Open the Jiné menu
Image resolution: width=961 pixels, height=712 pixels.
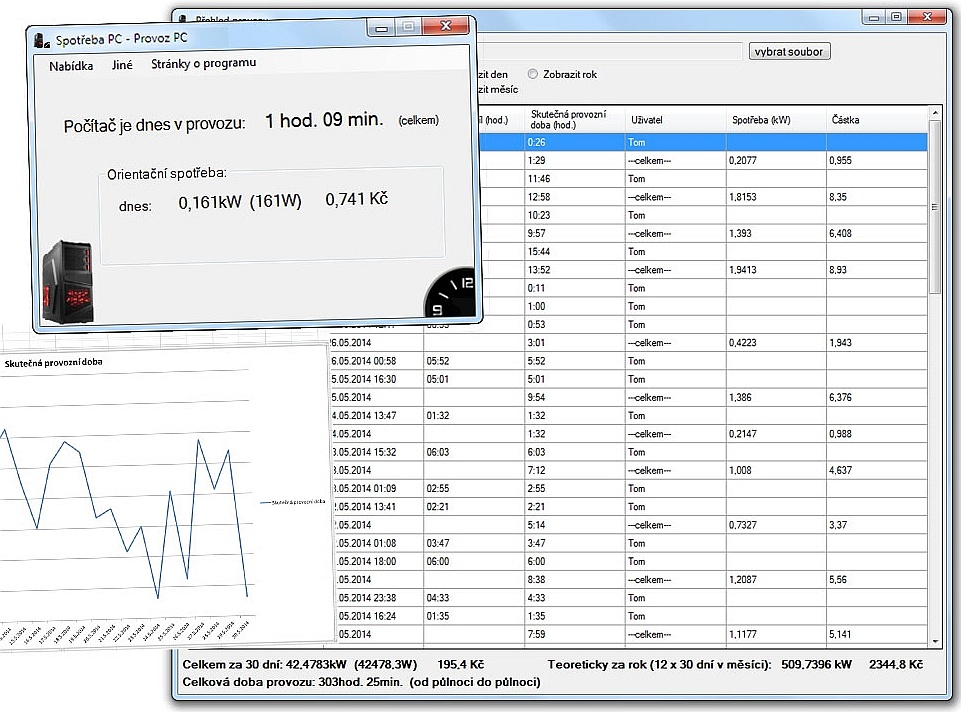[122, 65]
